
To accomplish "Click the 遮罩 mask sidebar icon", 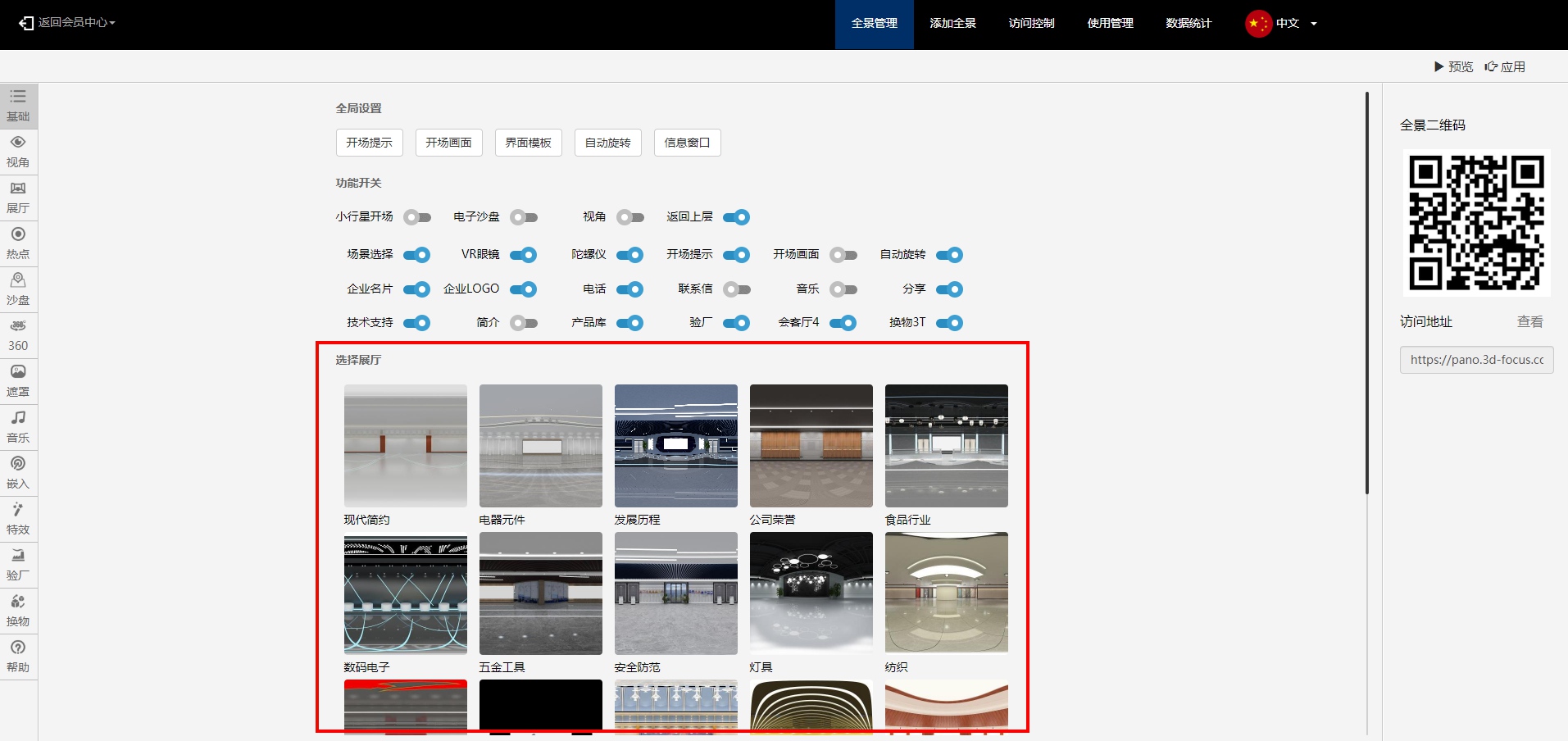I will point(18,381).
